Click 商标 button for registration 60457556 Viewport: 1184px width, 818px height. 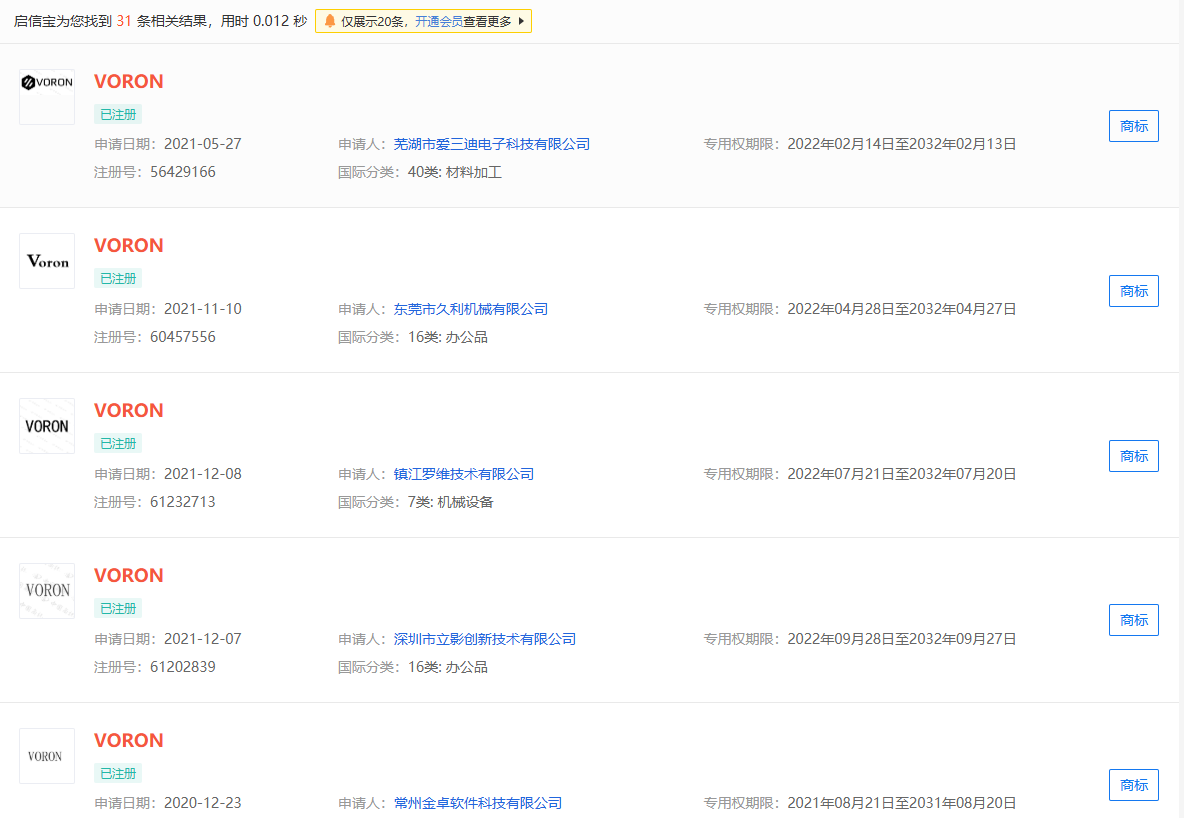[1133, 291]
